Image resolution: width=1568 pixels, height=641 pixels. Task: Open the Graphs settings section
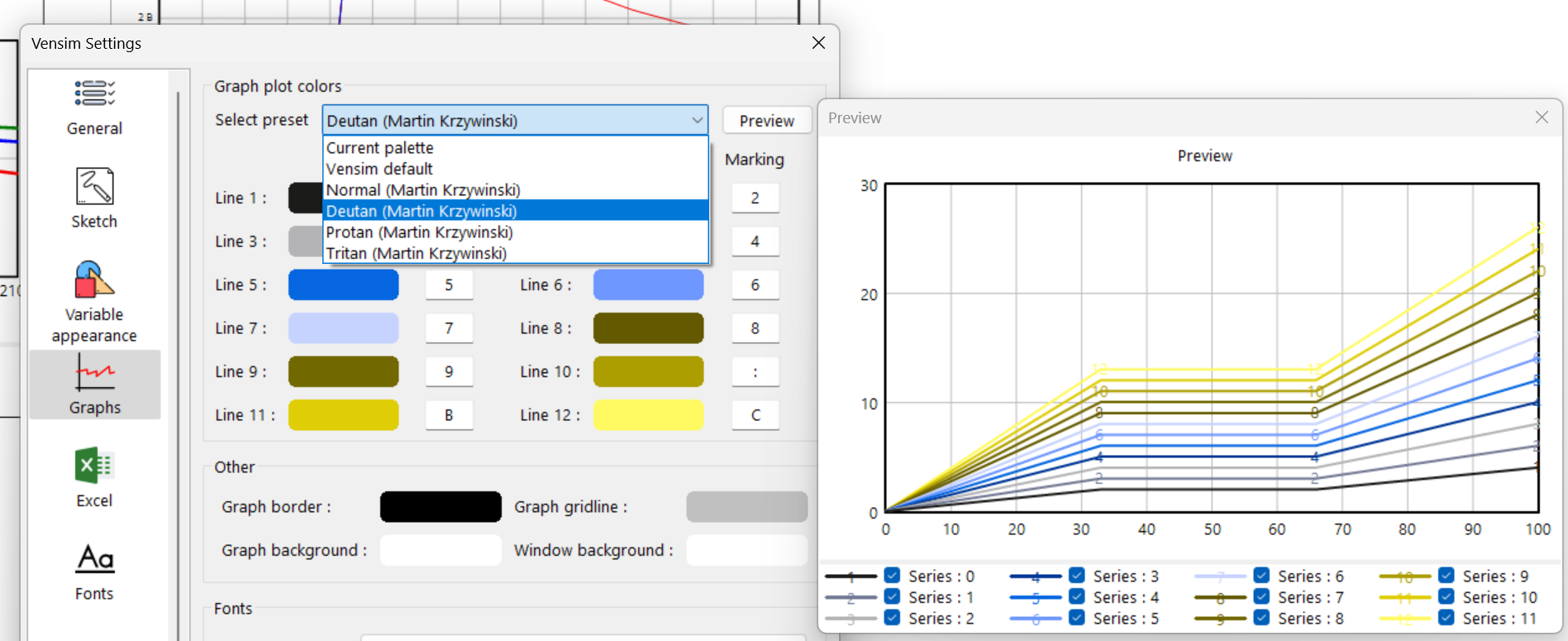point(94,385)
